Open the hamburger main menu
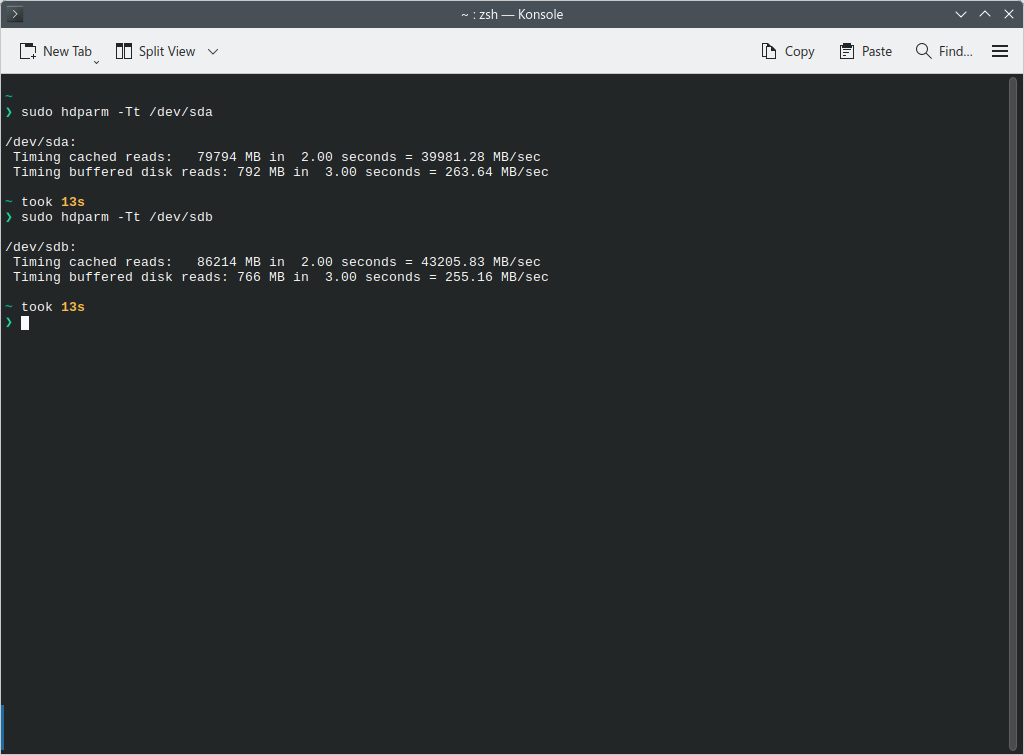The height and width of the screenshot is (755, 1024). click(x=1000, y=51)
